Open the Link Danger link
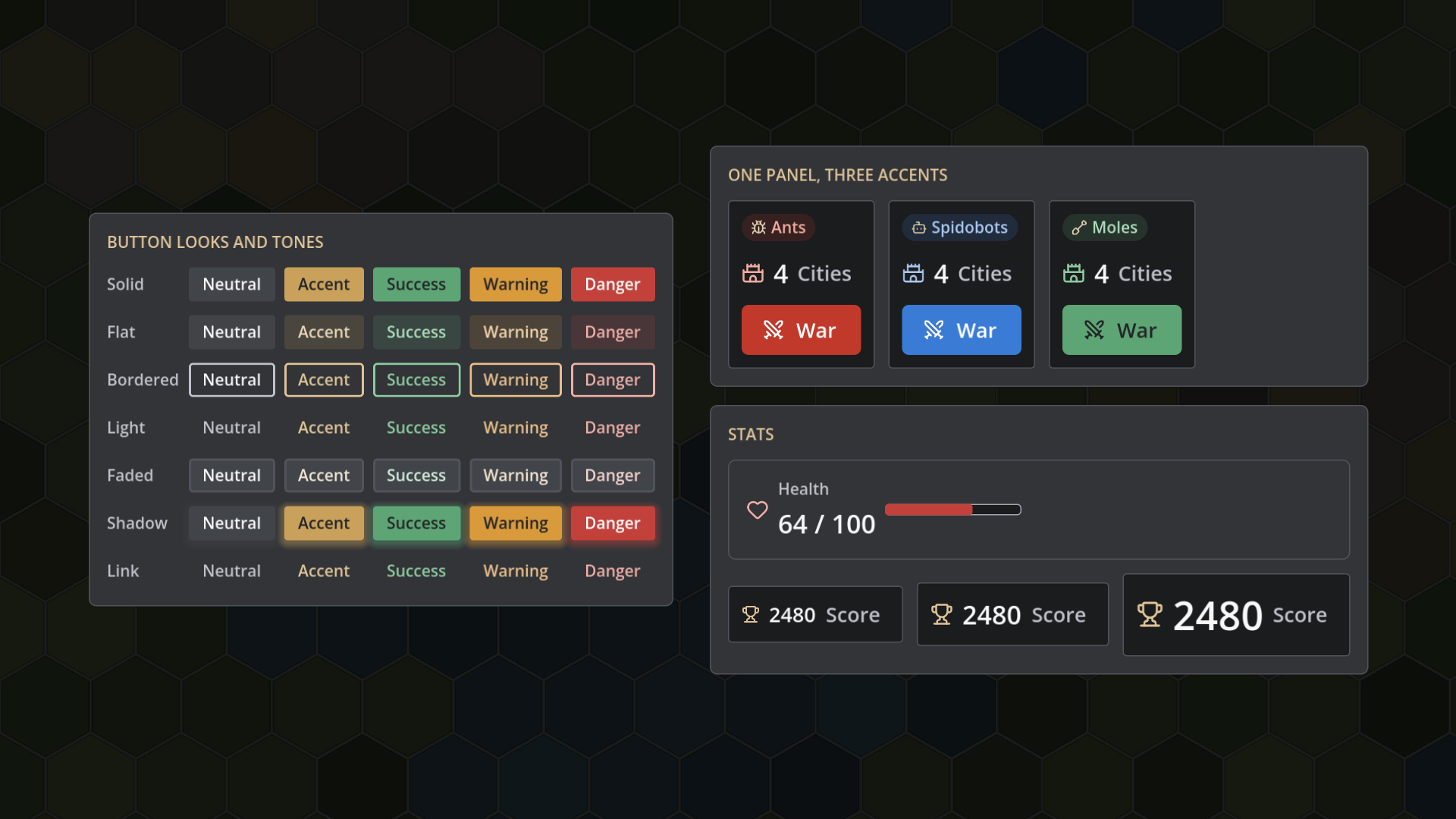The width and height of the screenshot is (1456, 819). [613, 571]
